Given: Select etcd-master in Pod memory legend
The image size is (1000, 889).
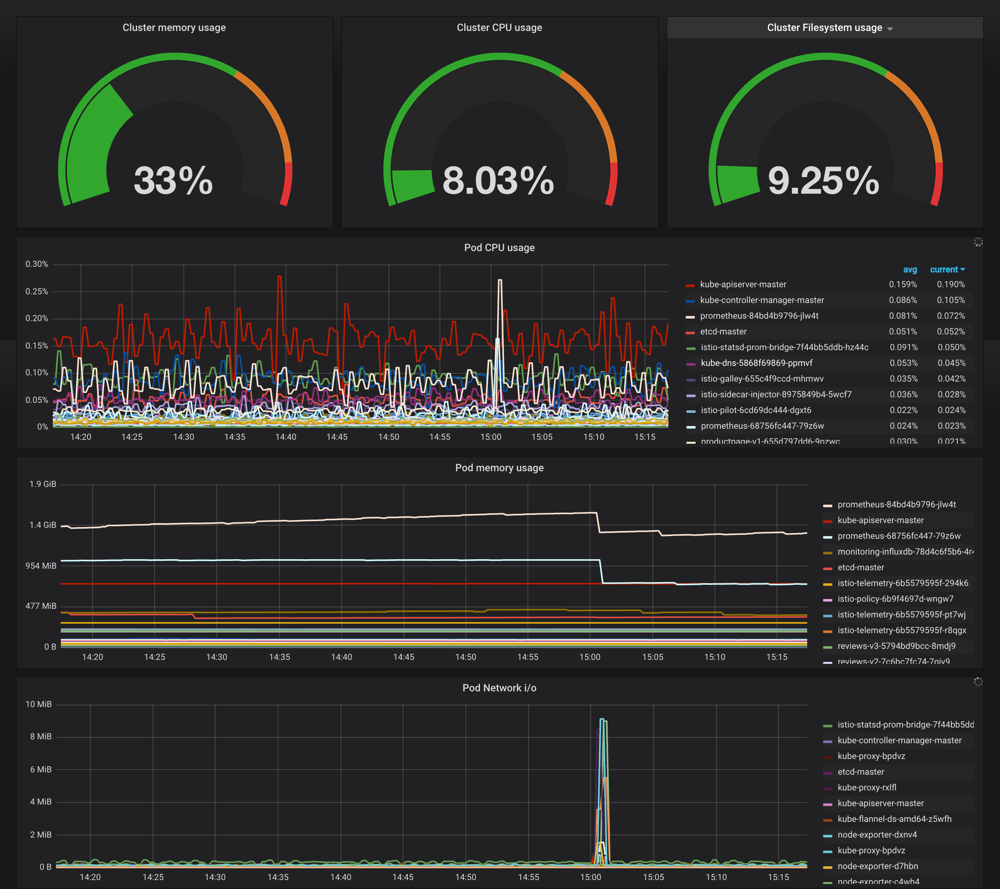Looking at the screenshot, I should point(861,568).
